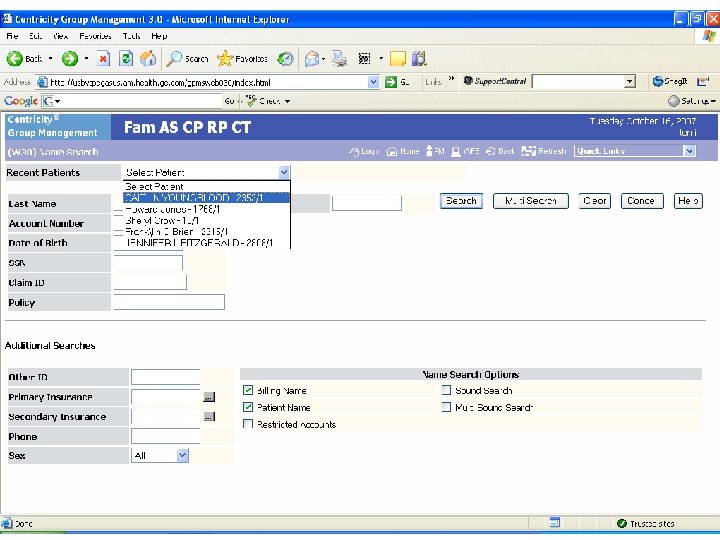This screenshot has width=720, height=540.
Task: Click the SnagIt toolbar icon
Action: pos(658,81)
